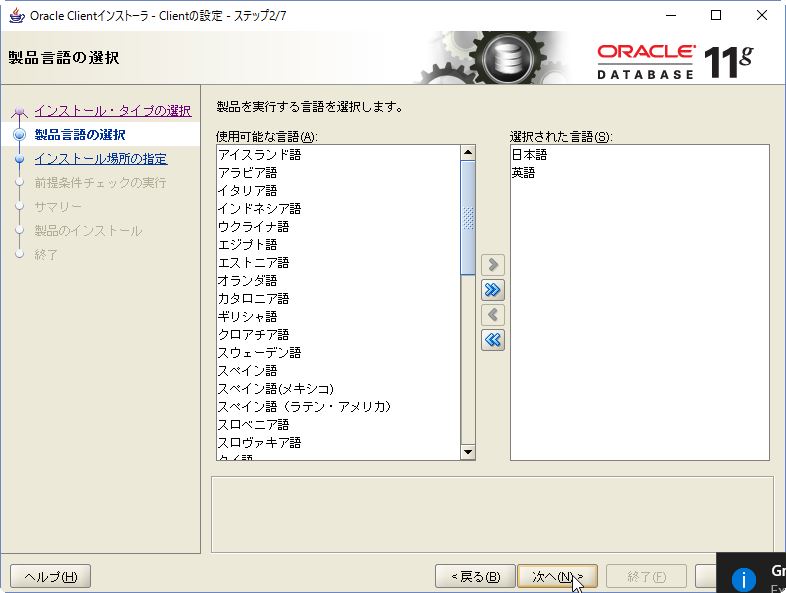Click the remove all languages double-arrow button

coord(493,340)
